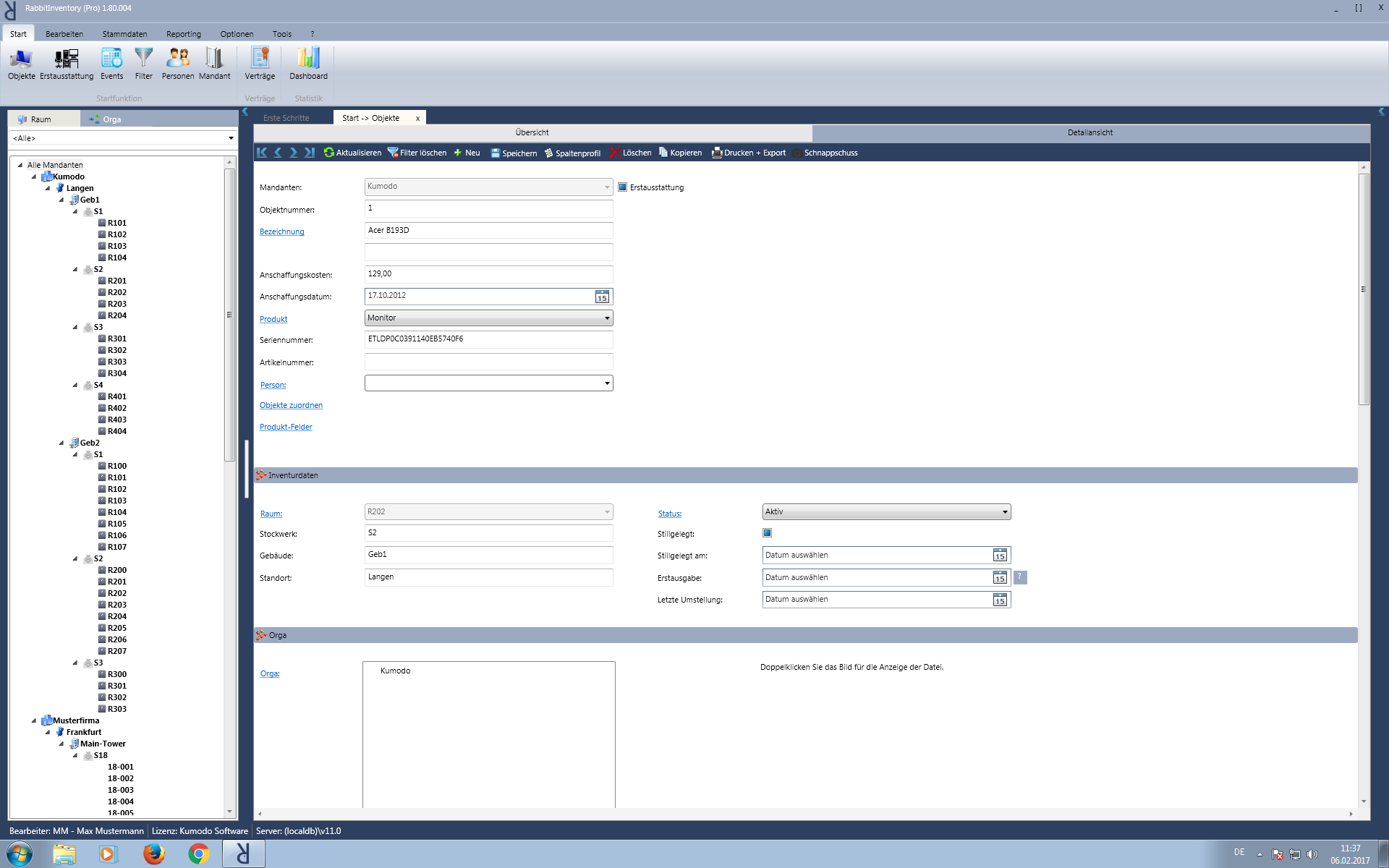Toggle the Stillgelegt checkbox
Viewport: 1389px width, 868px height.
click(x=768, y=533)
